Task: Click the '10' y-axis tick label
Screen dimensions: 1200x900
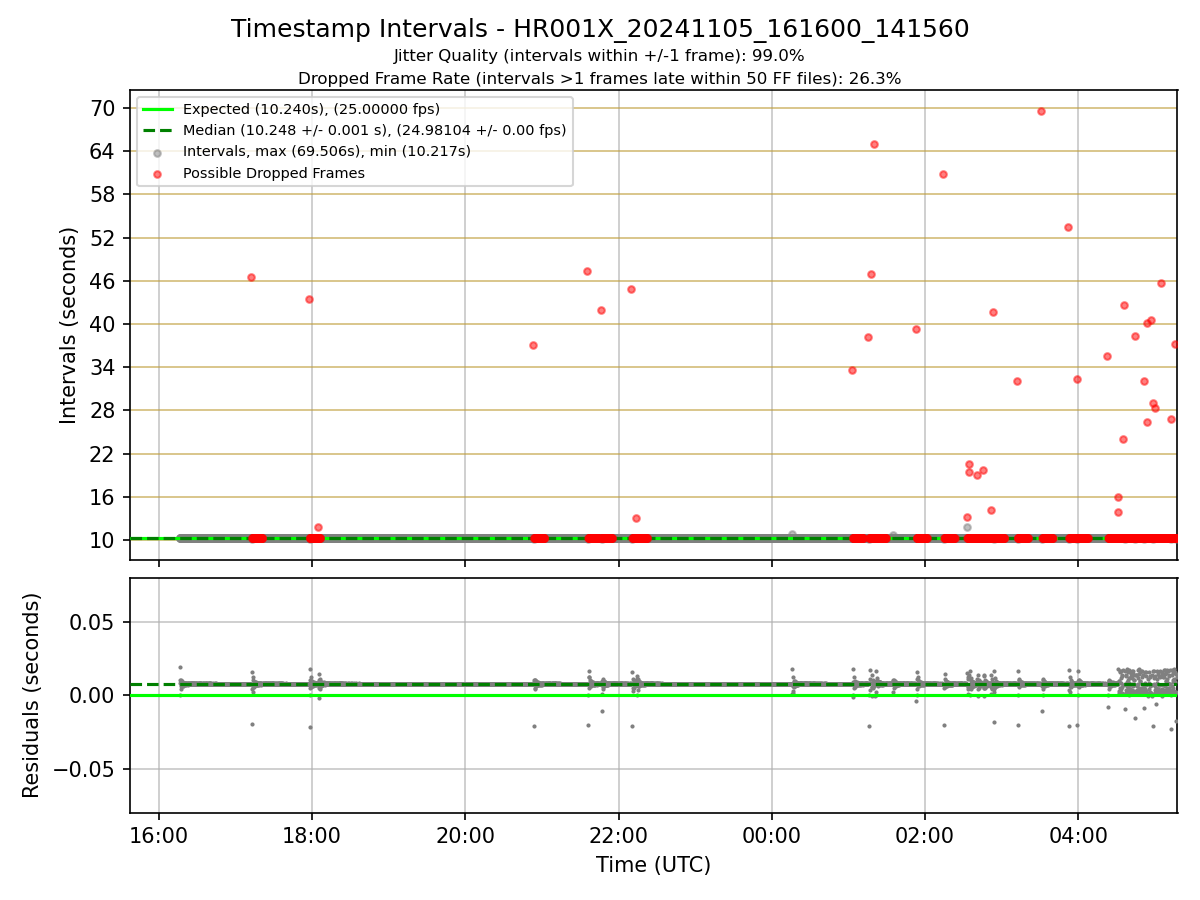Action: point(104,540)
